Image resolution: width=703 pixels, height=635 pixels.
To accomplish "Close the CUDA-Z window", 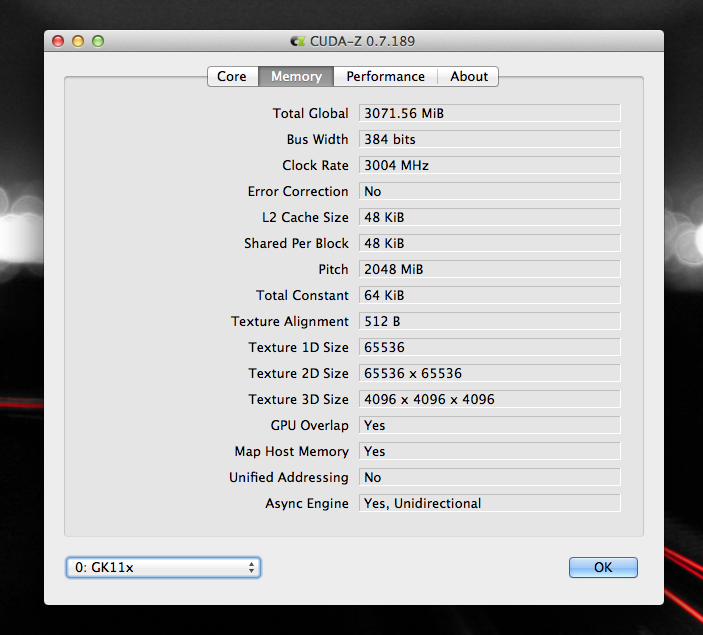I will pos(58,41).
